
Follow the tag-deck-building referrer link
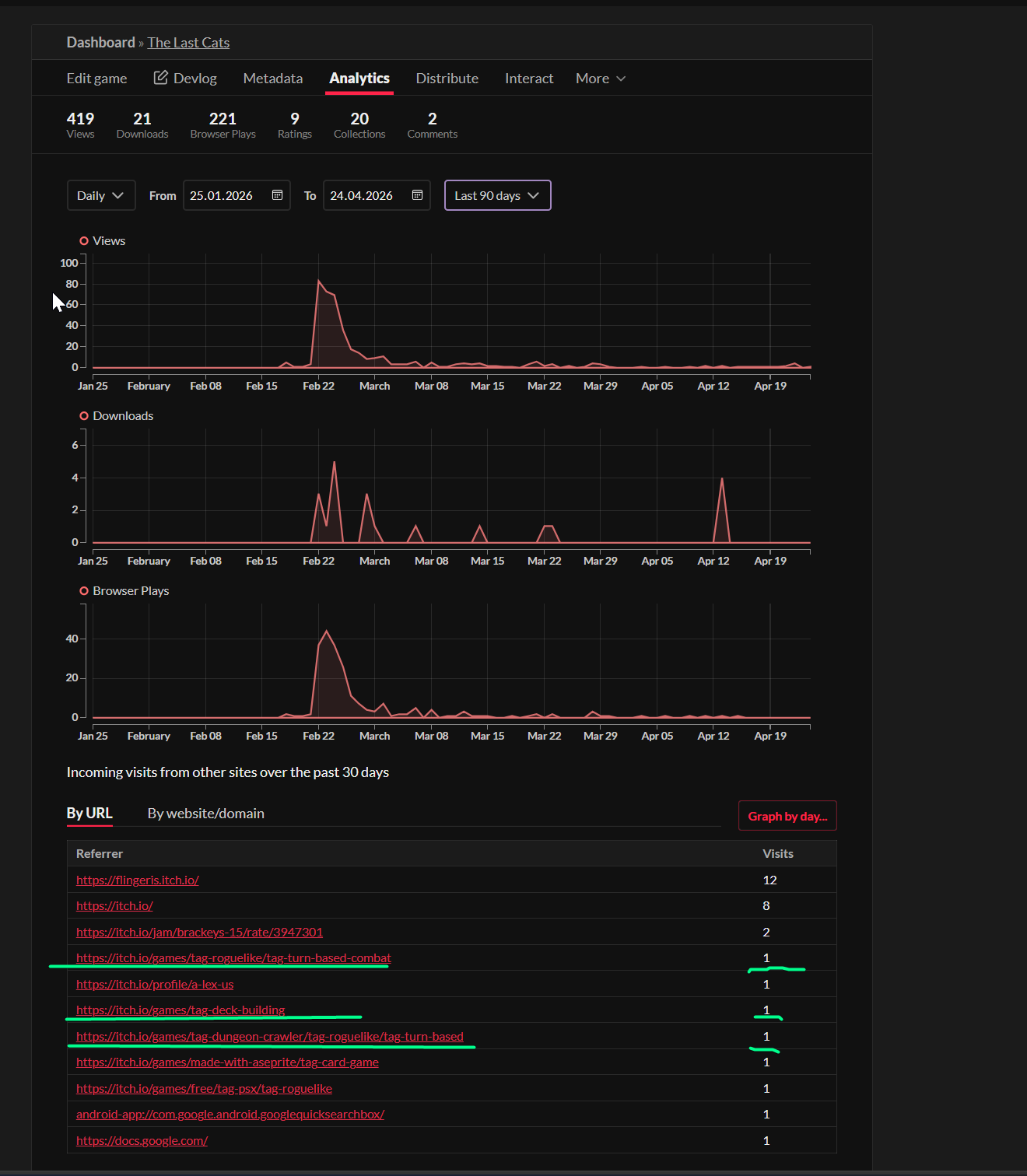[x=181, y=1010]
